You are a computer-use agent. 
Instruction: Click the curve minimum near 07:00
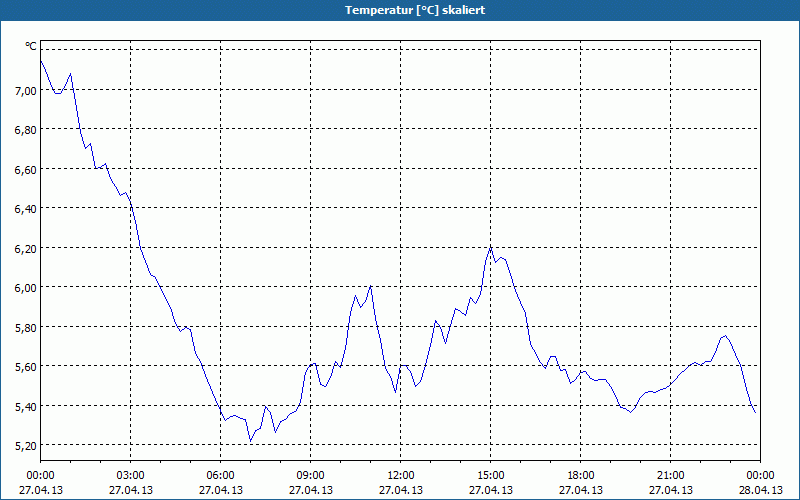(251, 440)
